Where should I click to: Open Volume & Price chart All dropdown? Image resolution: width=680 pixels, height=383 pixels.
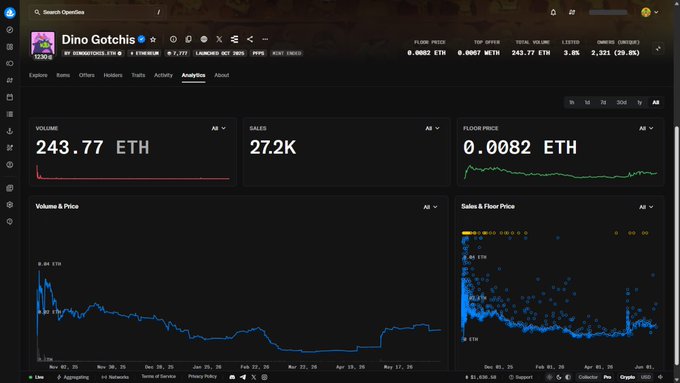coord(430,207)
